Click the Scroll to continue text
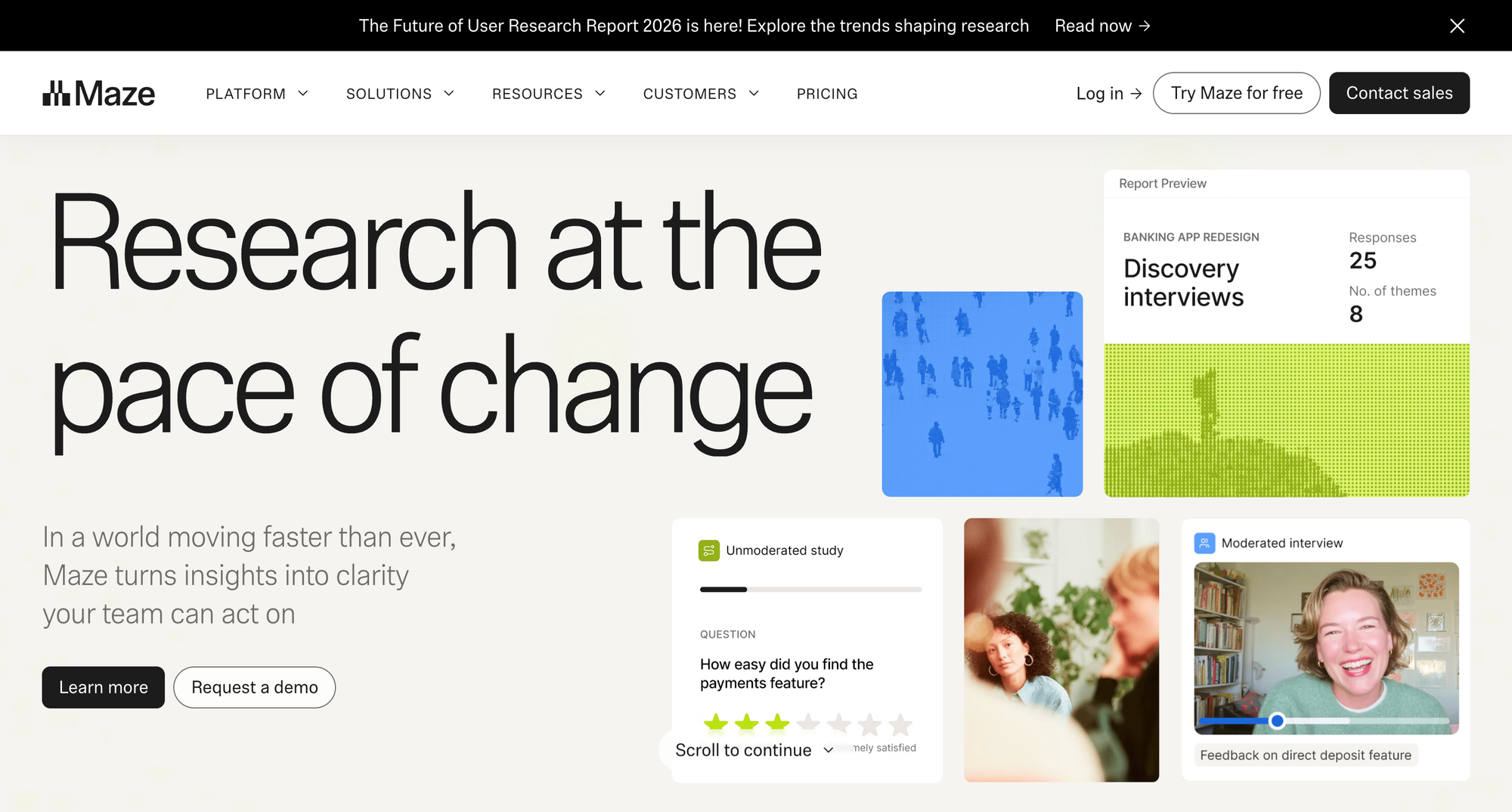This screenshot has width=1512, height=812. coord(743,750)
